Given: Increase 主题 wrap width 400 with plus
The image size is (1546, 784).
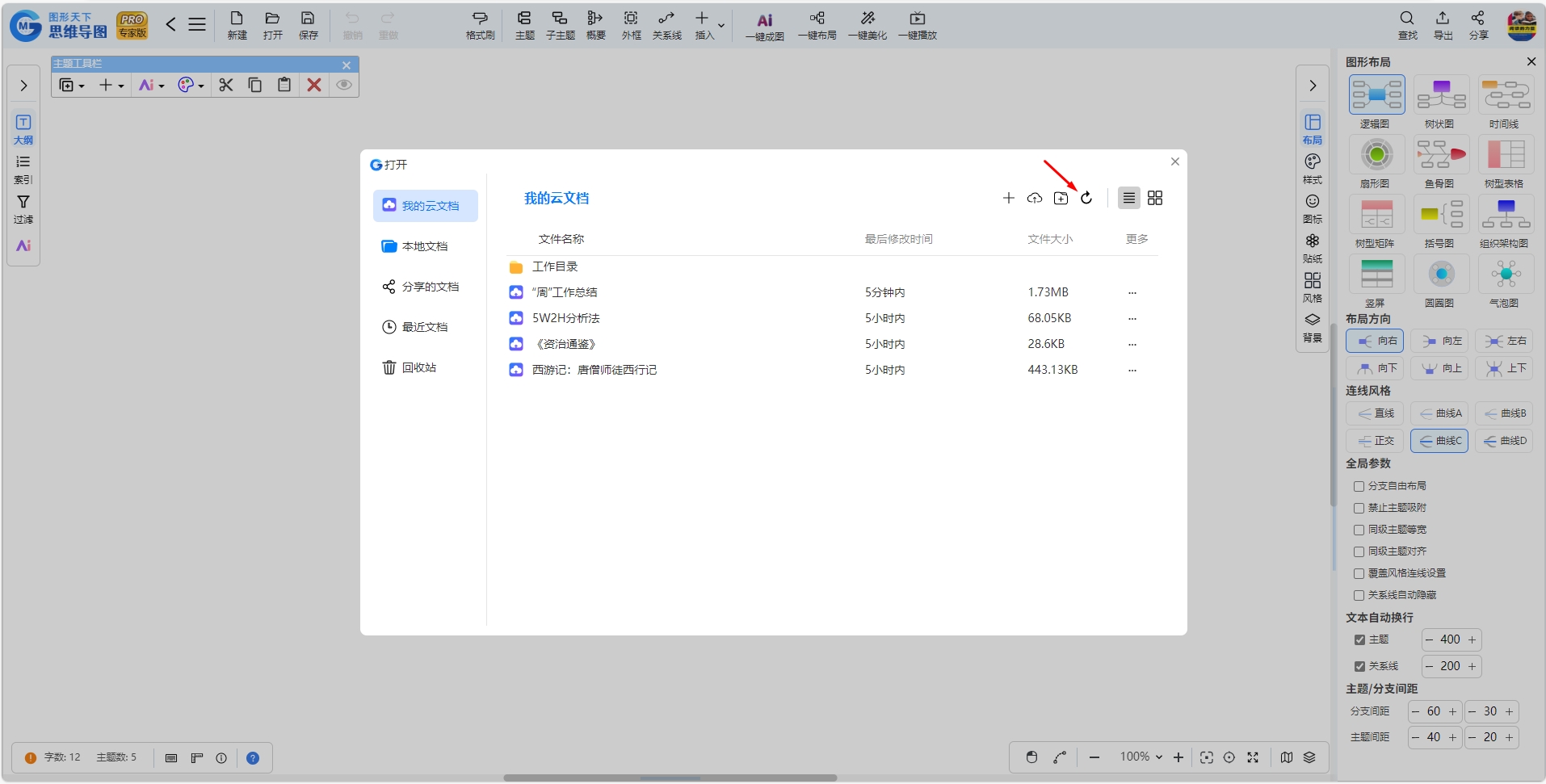Looking at the screenshot, I should tap(1472, 639).
